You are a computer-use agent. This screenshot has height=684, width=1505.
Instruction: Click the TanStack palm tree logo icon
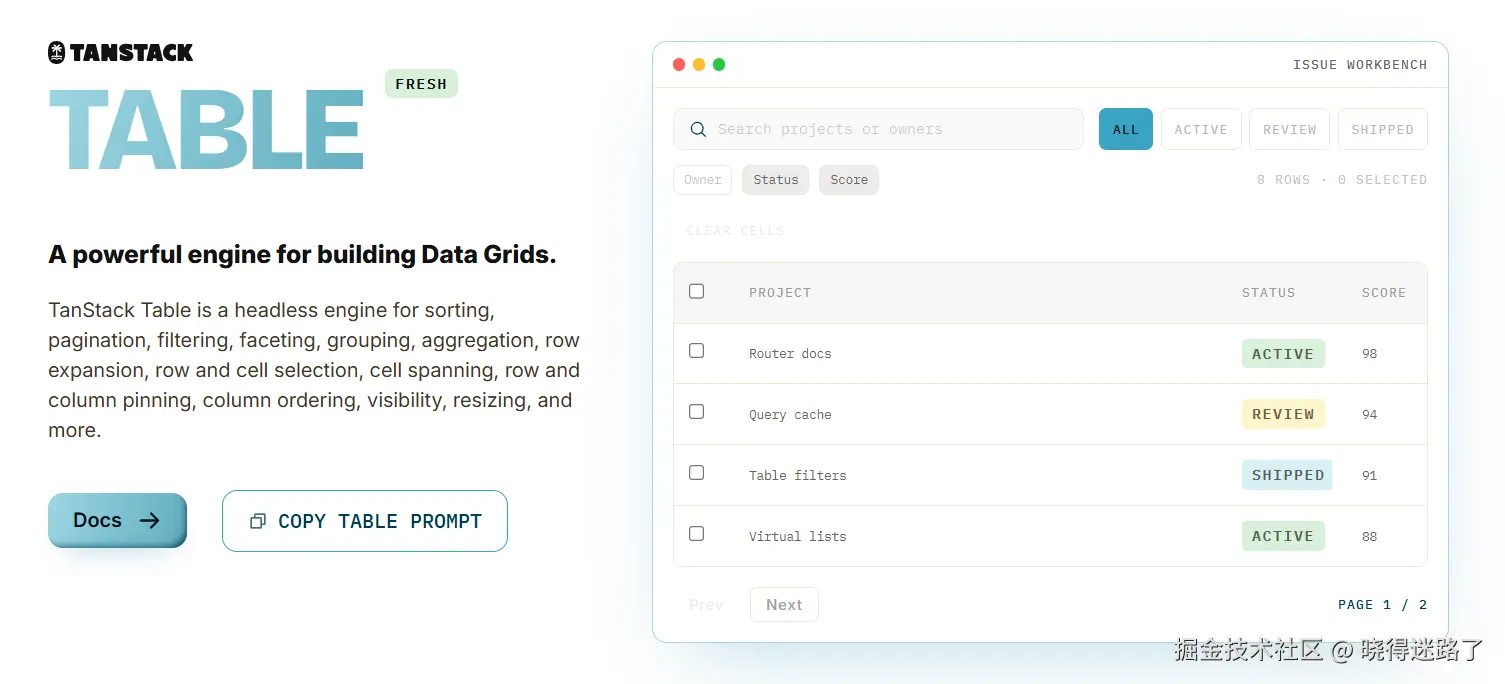[x=57, y=52]
